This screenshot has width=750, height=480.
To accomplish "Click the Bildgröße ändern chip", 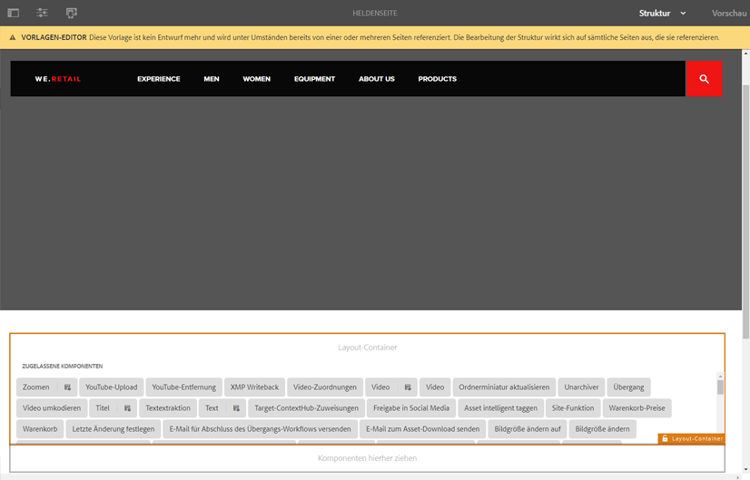I will pyautogui.click(x=602, y=429).
